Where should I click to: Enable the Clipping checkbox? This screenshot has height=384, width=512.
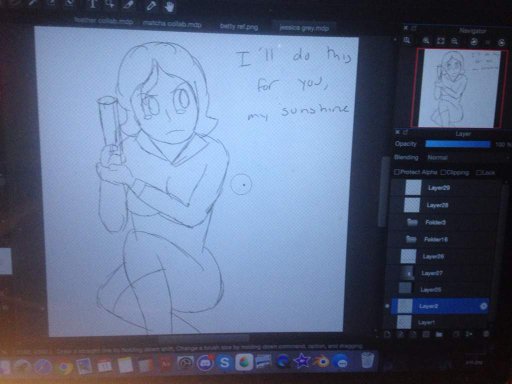pyautogui.click(x=443, y=172)
